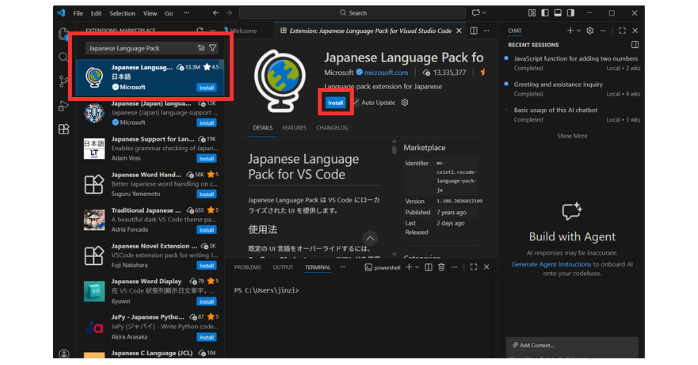The image size is (698, 365).
Task: Install Japanese Language Pack from detail page
Action: point(336,103)
